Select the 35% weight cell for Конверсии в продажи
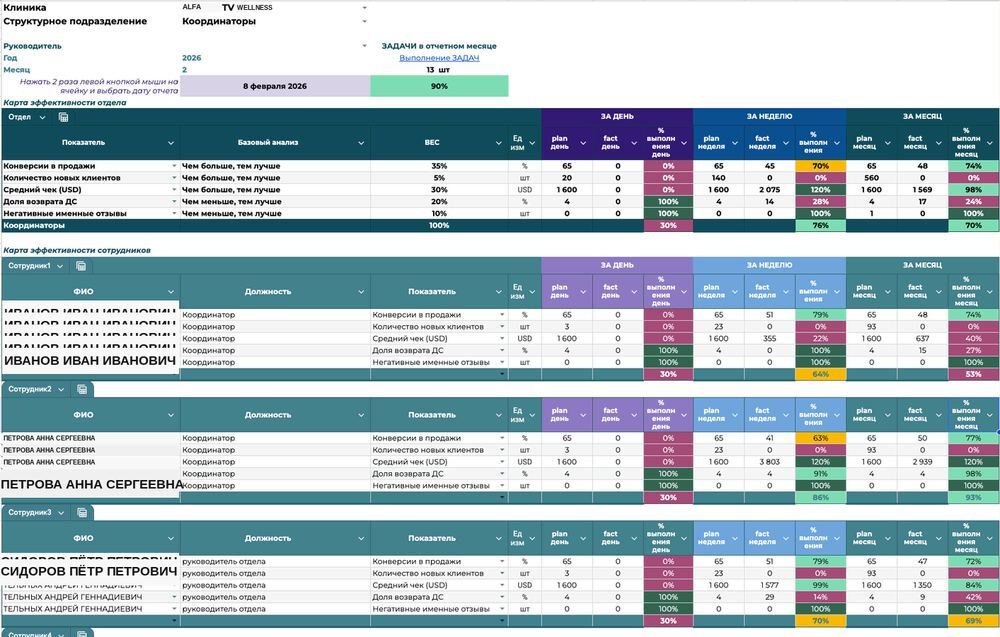The image size is (1000, 637). [439, 166]
